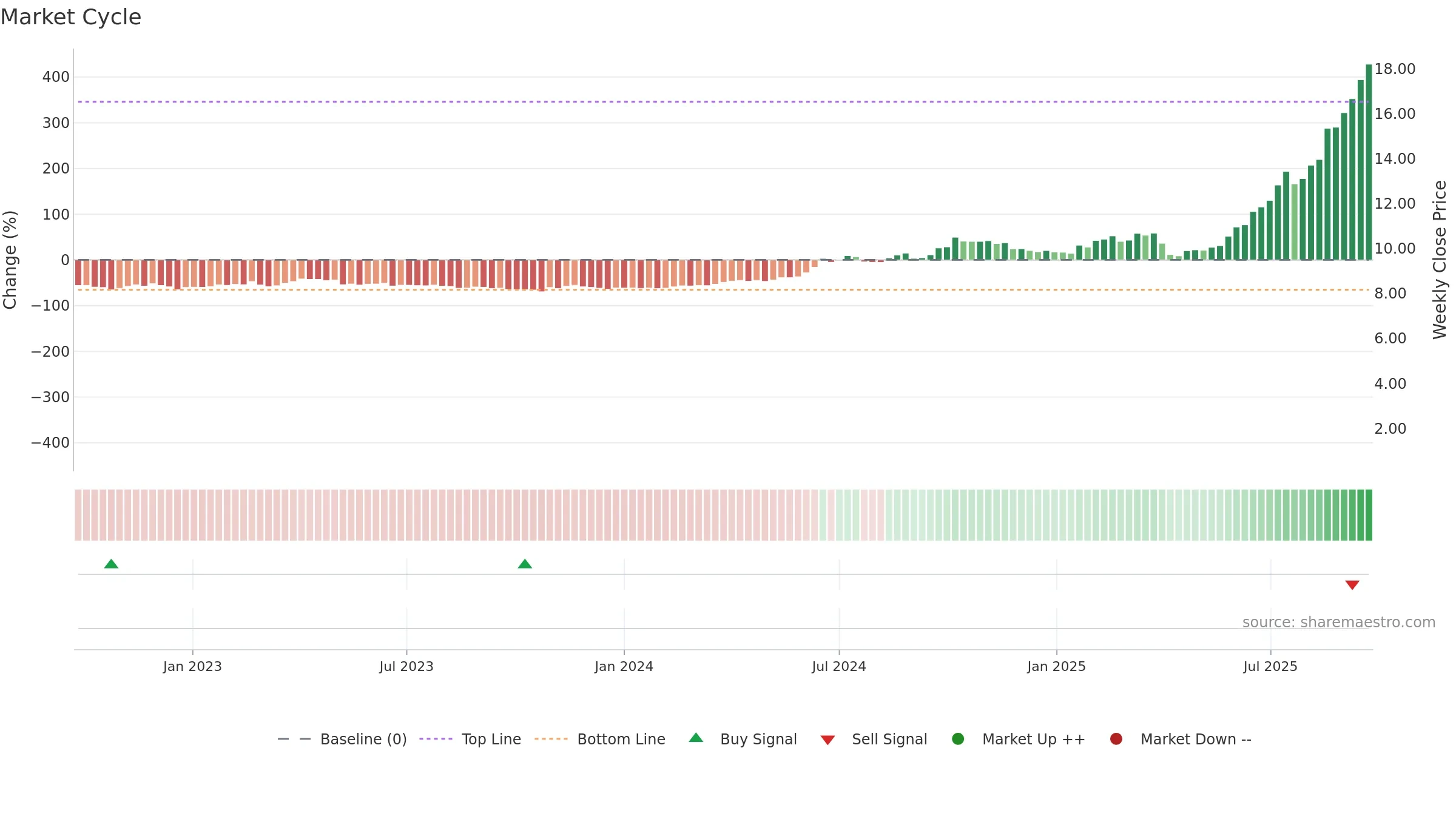Toggle the Market Up ++ legend entry
The height and width of the screenshot is (819, 1456).
point(1019,739)
